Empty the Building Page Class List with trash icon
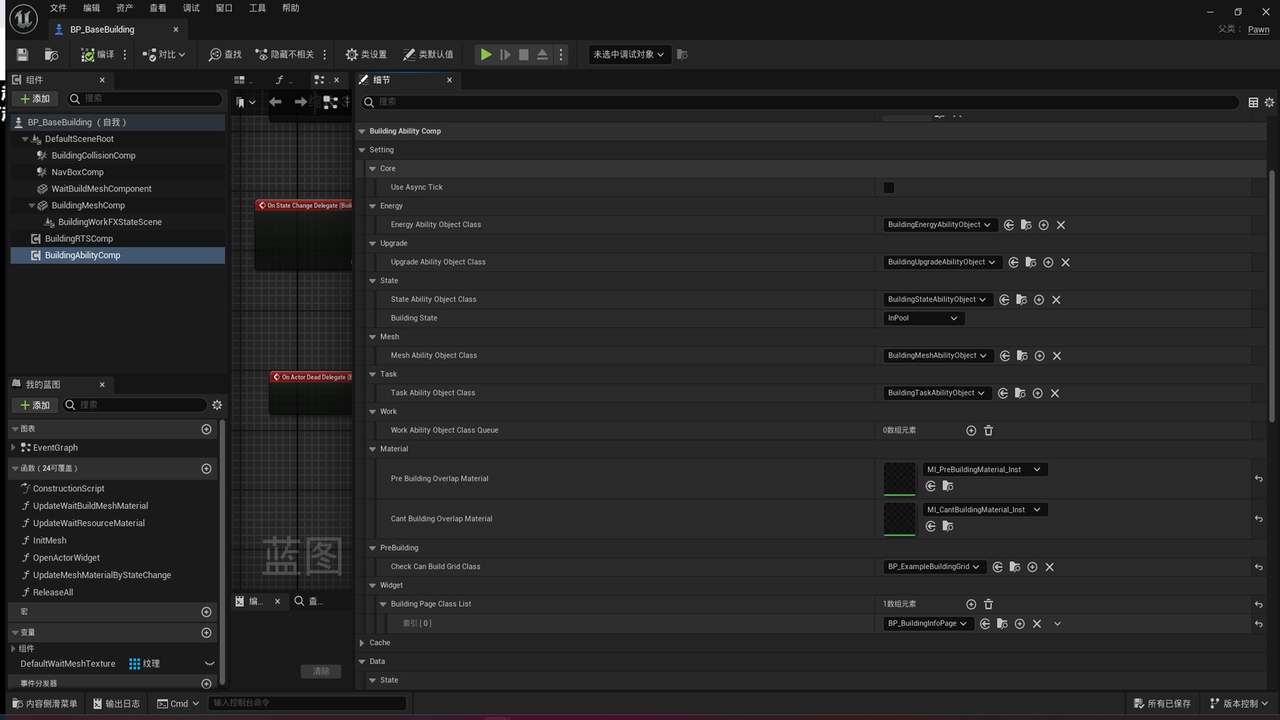Screen dimensions: 1280x720 pos(989,604)
